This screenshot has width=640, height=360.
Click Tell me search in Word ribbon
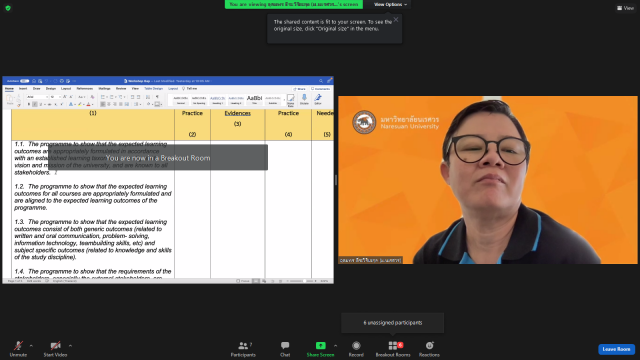[190, 89]
